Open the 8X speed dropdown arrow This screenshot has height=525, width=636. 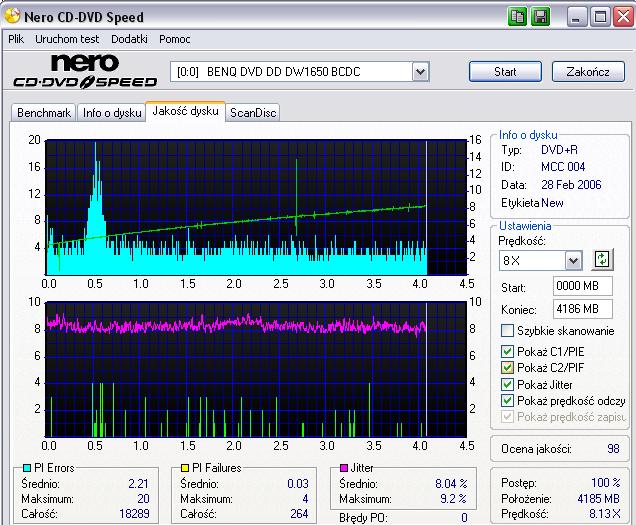[x=573, y=260]
